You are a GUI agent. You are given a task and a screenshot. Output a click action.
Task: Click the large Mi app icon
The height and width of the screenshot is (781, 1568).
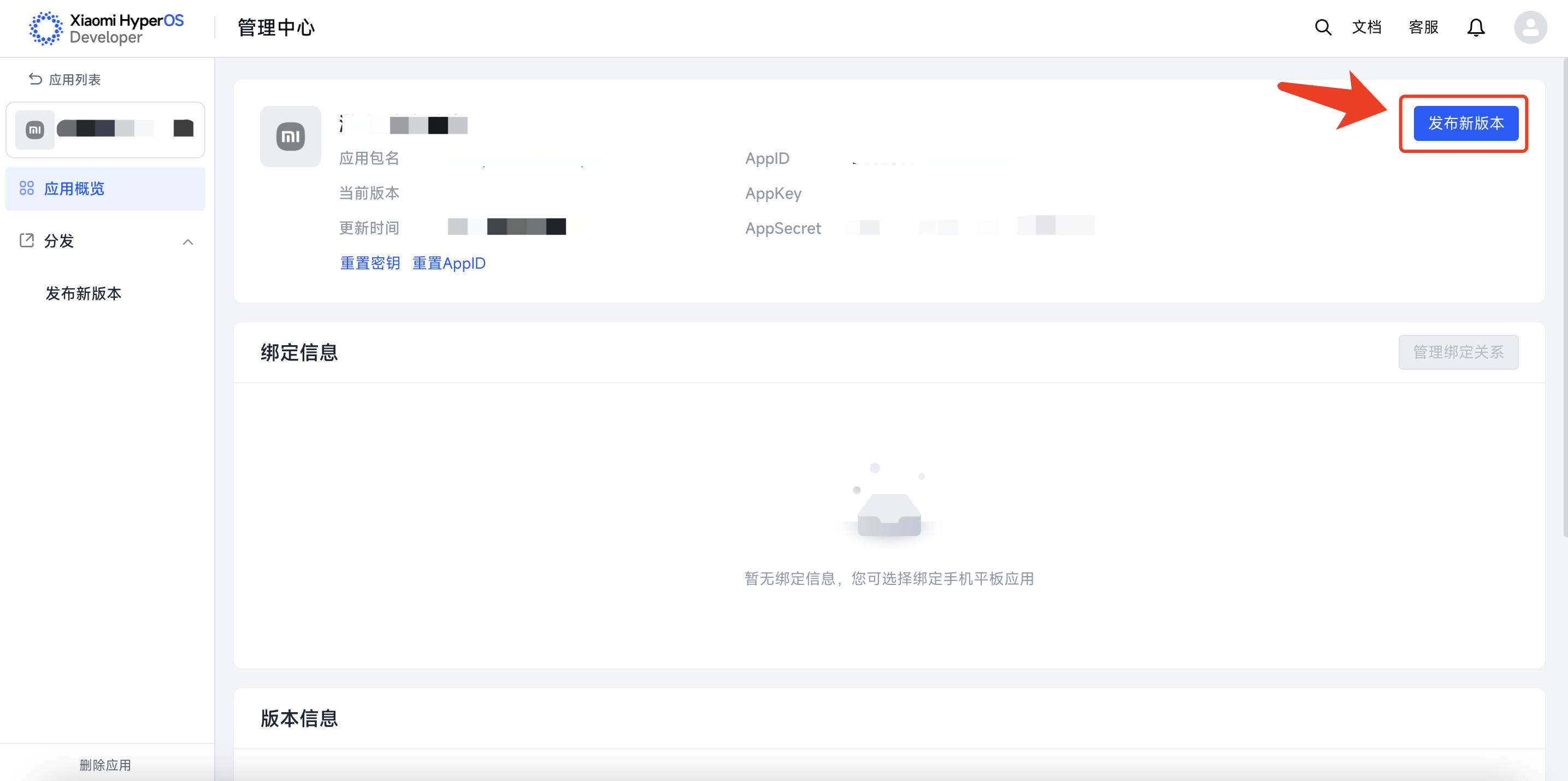290,136
